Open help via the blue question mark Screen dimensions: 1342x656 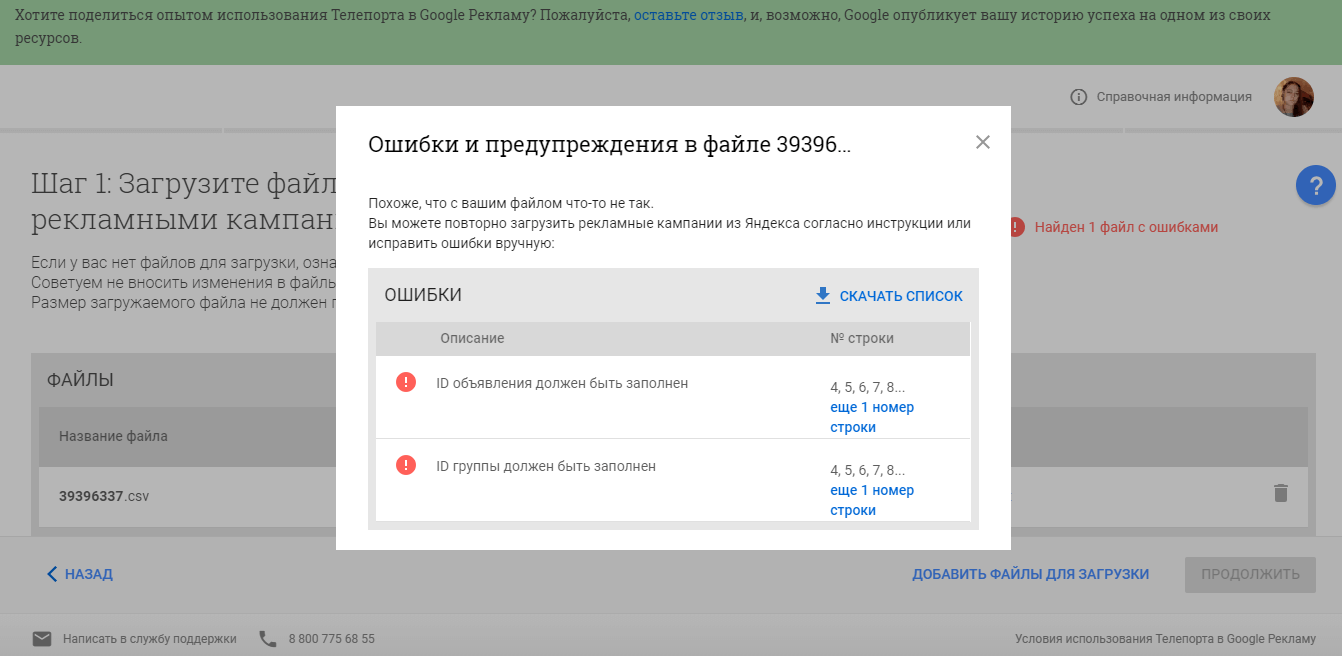(1316, 185)
